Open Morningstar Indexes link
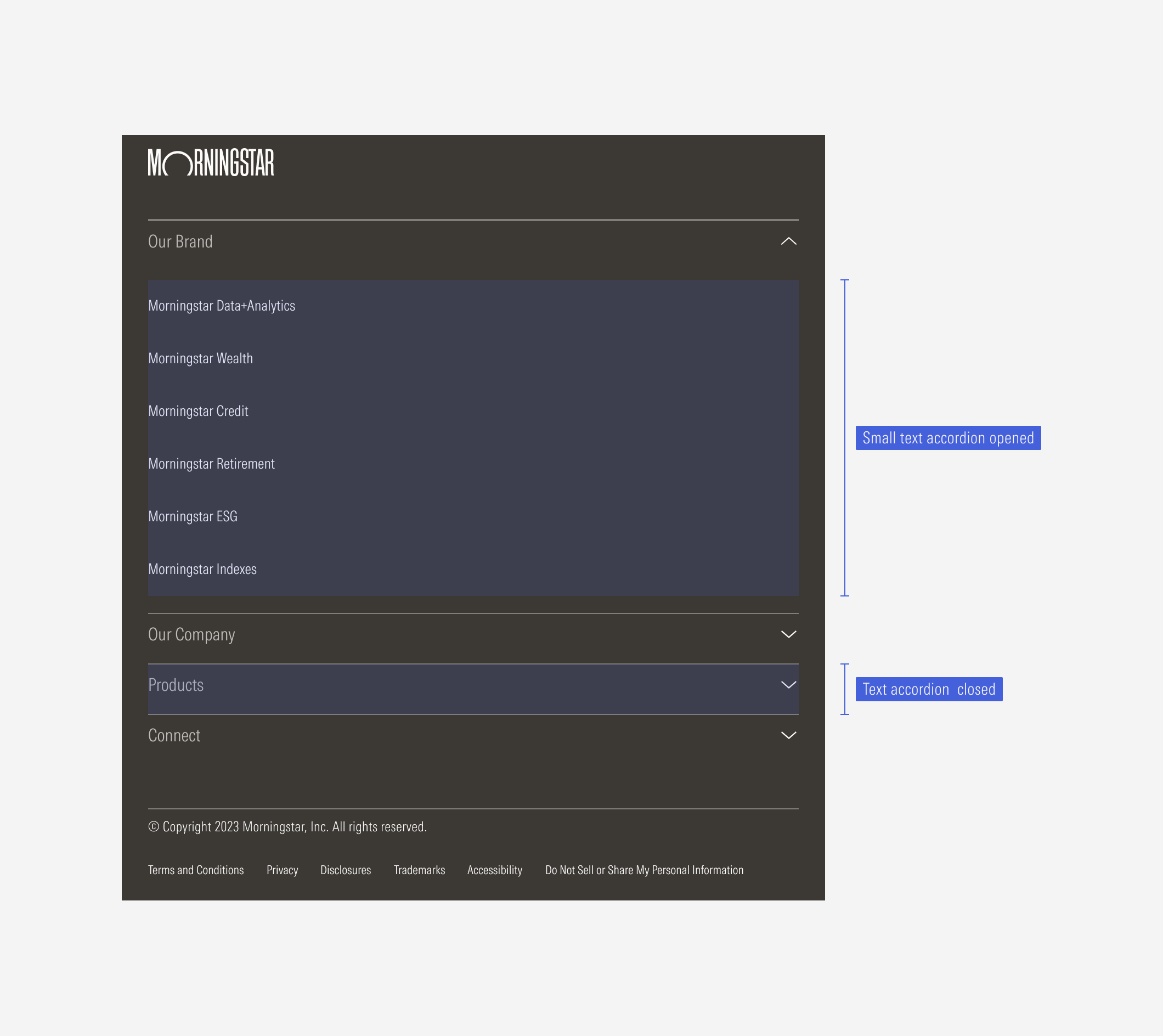The width and height of the screenshot is (1163, 1036). pyautogui.click(x=202, y=569)
